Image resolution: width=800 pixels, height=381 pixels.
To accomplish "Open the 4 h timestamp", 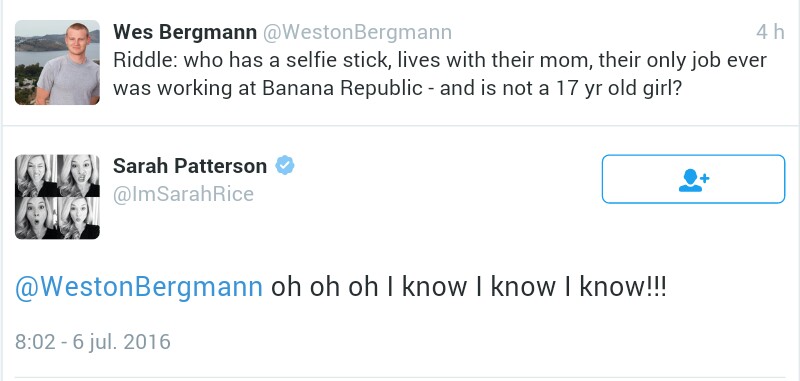I will [770, 32].
